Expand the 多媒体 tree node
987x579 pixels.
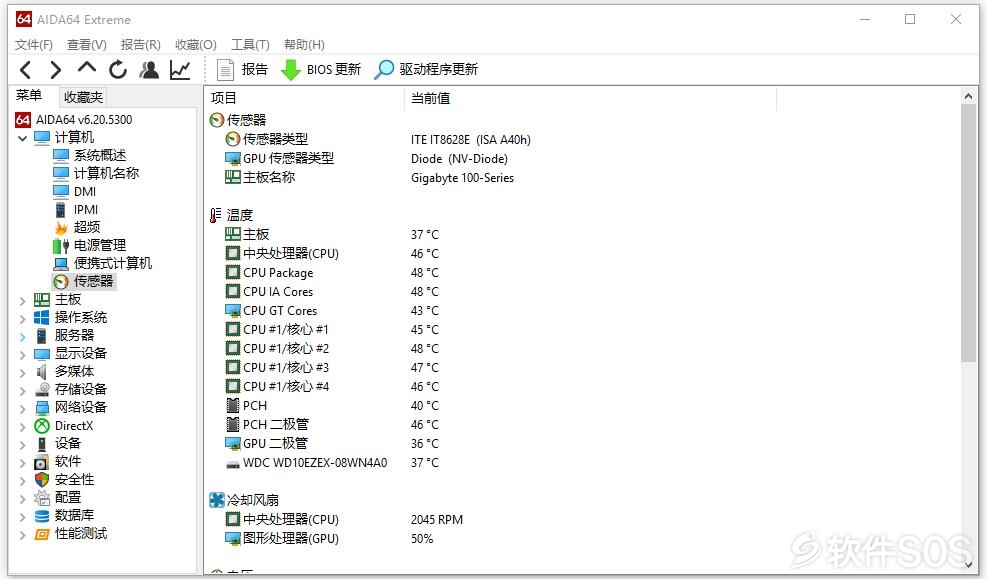(x=23, y=373)
